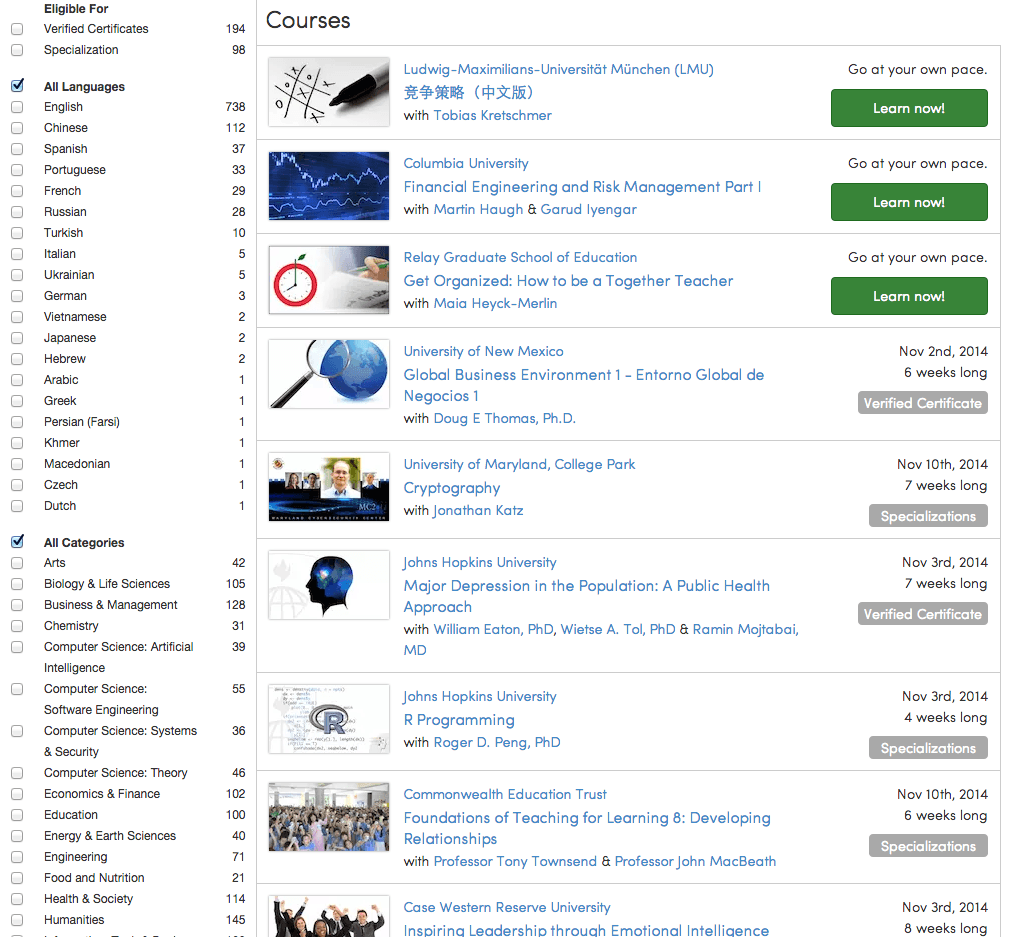Open the 竞争策略（中文版）course

tap(469, 92)
